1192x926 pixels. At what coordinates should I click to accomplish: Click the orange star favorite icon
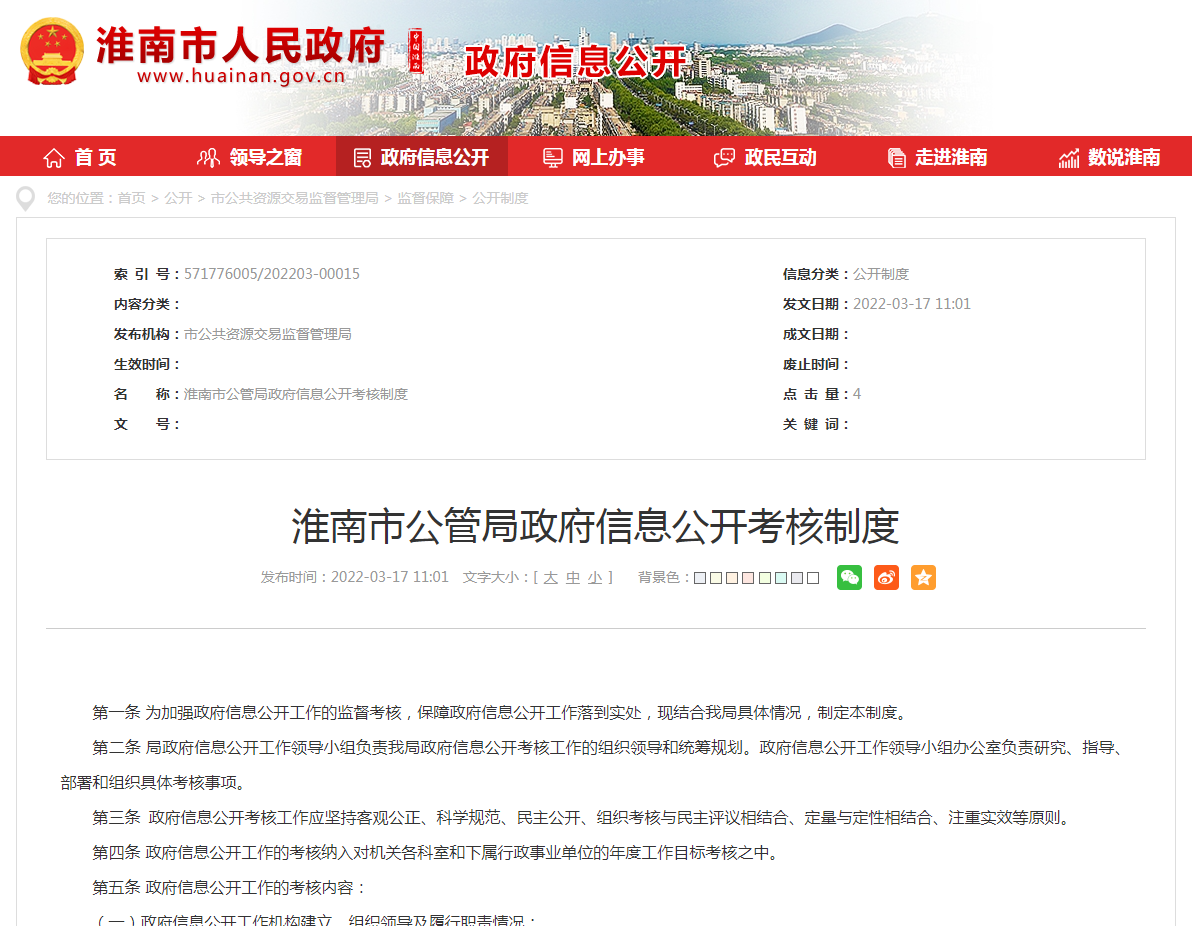(x=923, y=577)
